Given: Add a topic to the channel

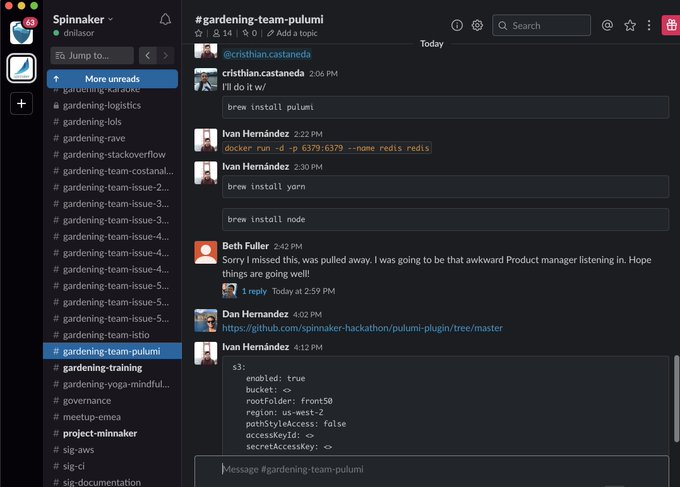Looking at the screenshot, I should click(x=292, y=33).
